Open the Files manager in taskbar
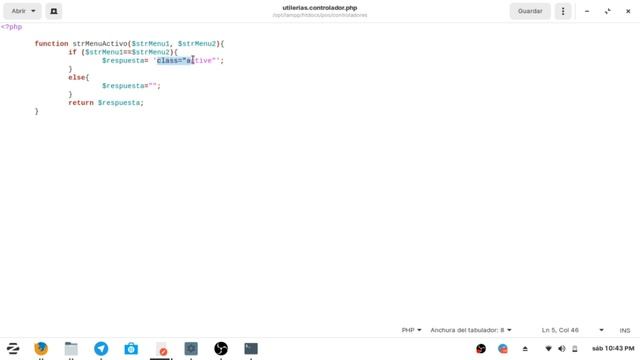 click(x=71, y=349)
